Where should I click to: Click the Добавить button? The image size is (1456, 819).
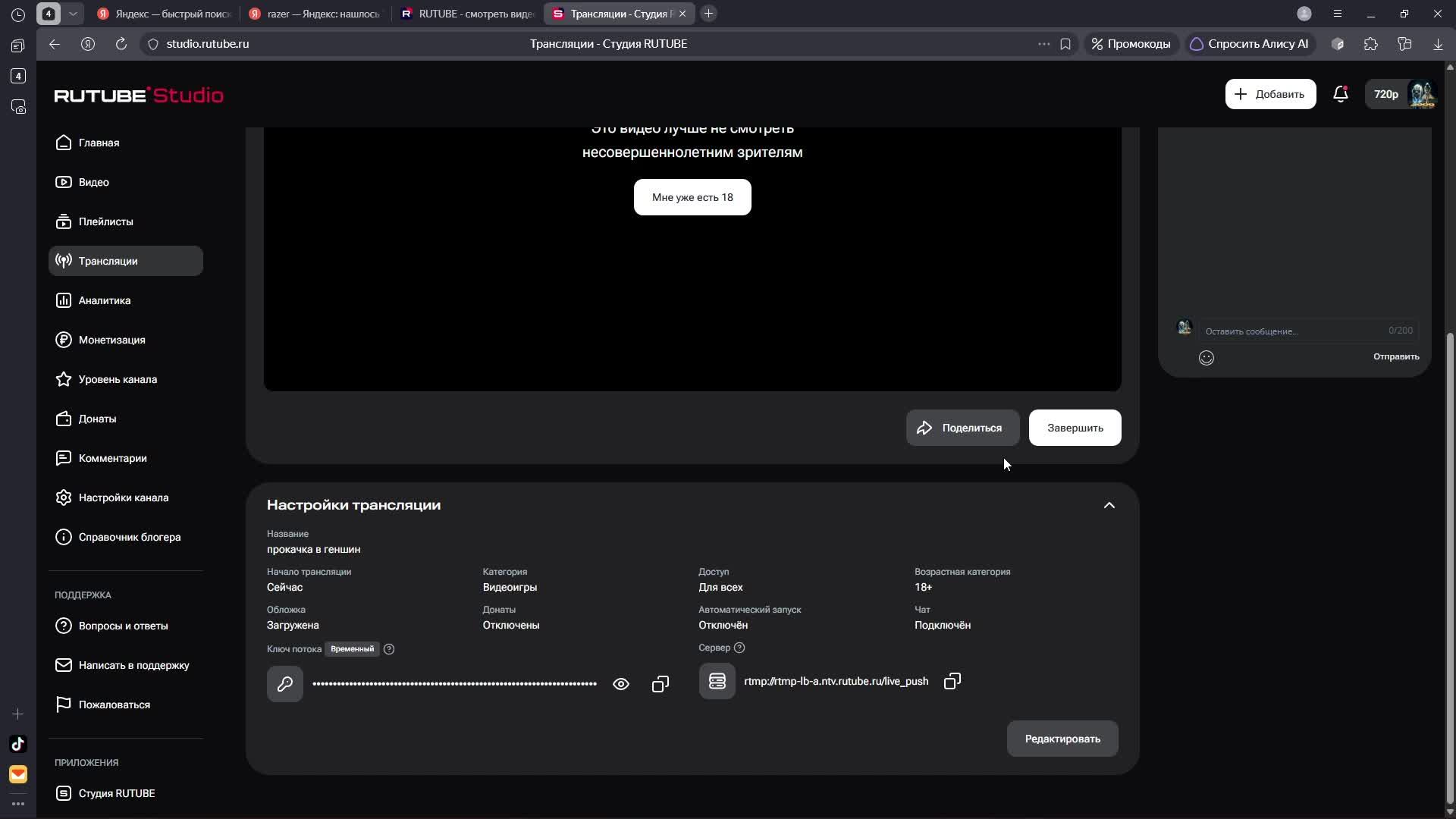(x=1270, y=94)
